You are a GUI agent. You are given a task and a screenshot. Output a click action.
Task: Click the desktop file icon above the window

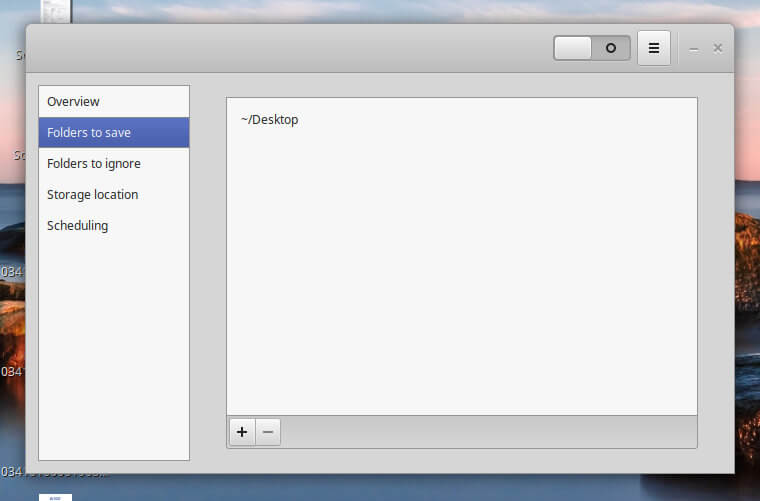tap(55, 11)
